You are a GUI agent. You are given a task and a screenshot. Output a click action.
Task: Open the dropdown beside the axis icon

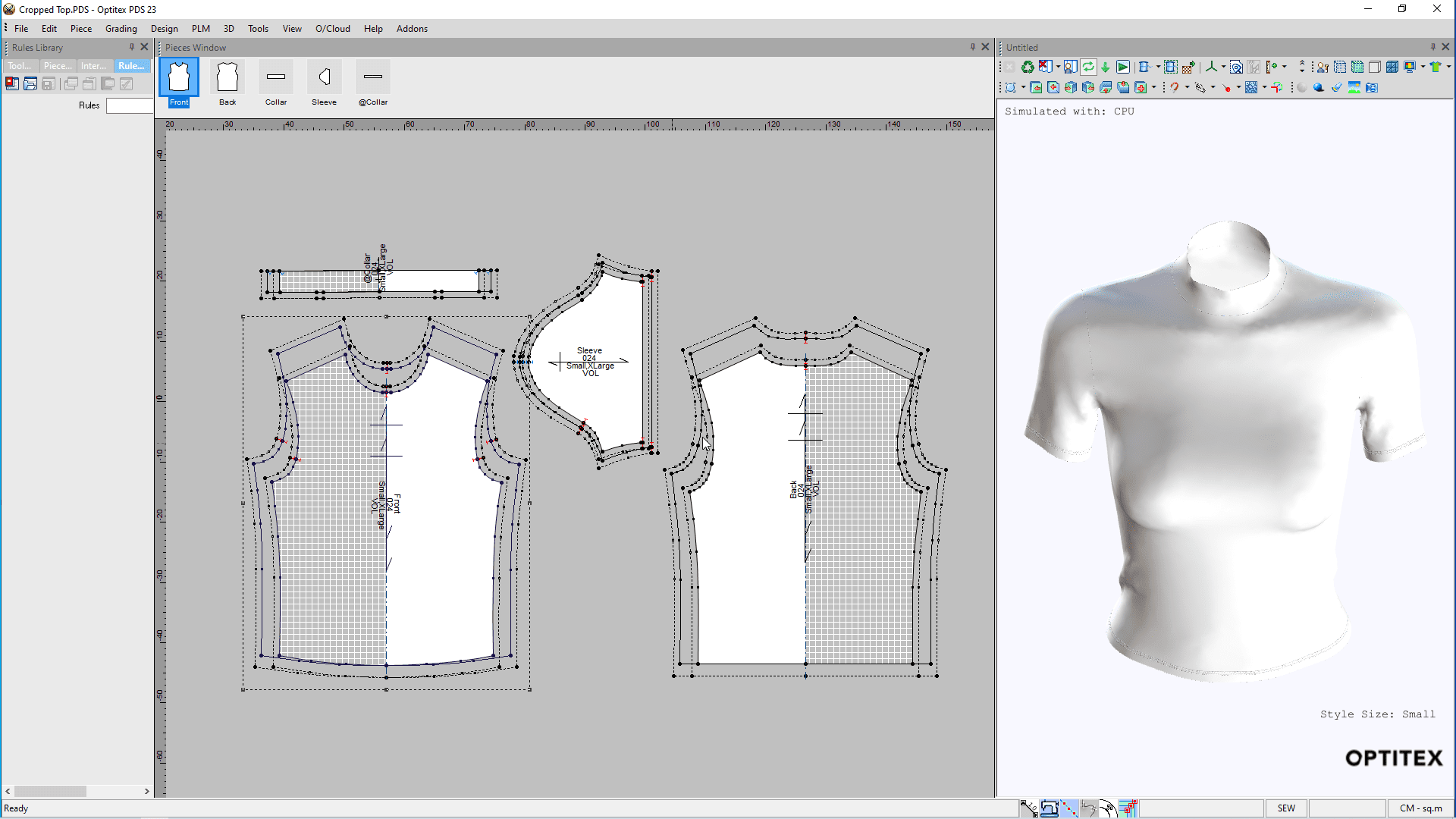(1223, 67)
